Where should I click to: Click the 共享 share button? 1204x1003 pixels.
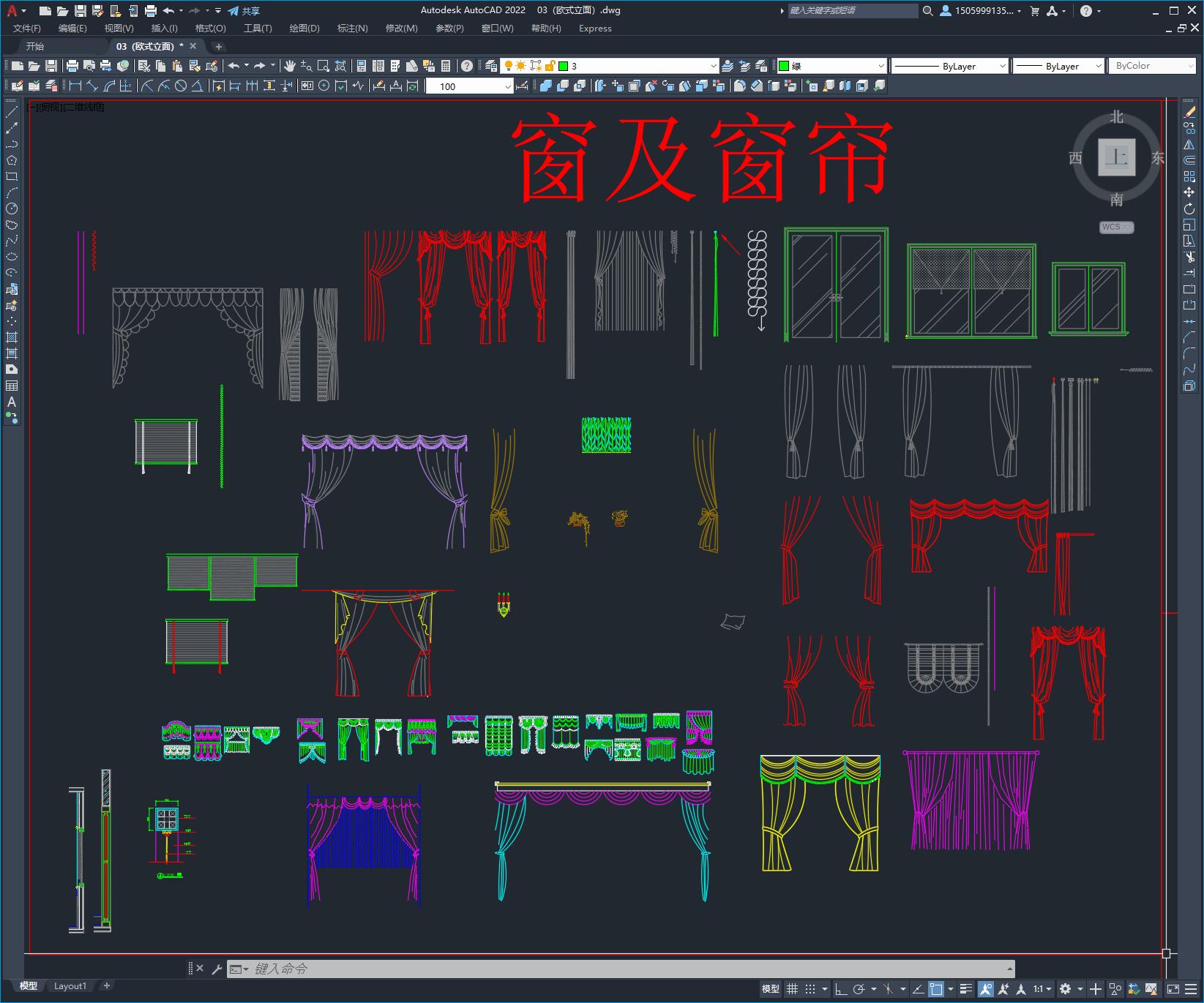244,11
